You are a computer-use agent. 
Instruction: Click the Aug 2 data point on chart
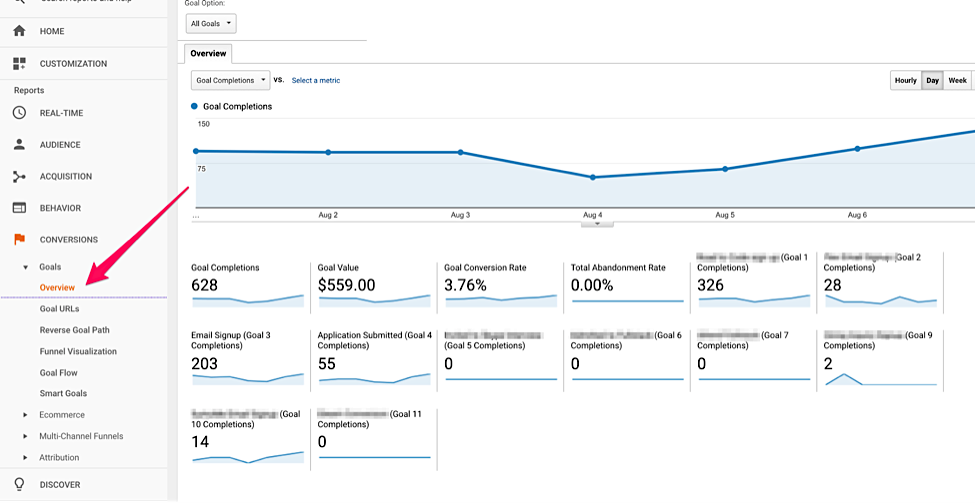click(328, 152)
